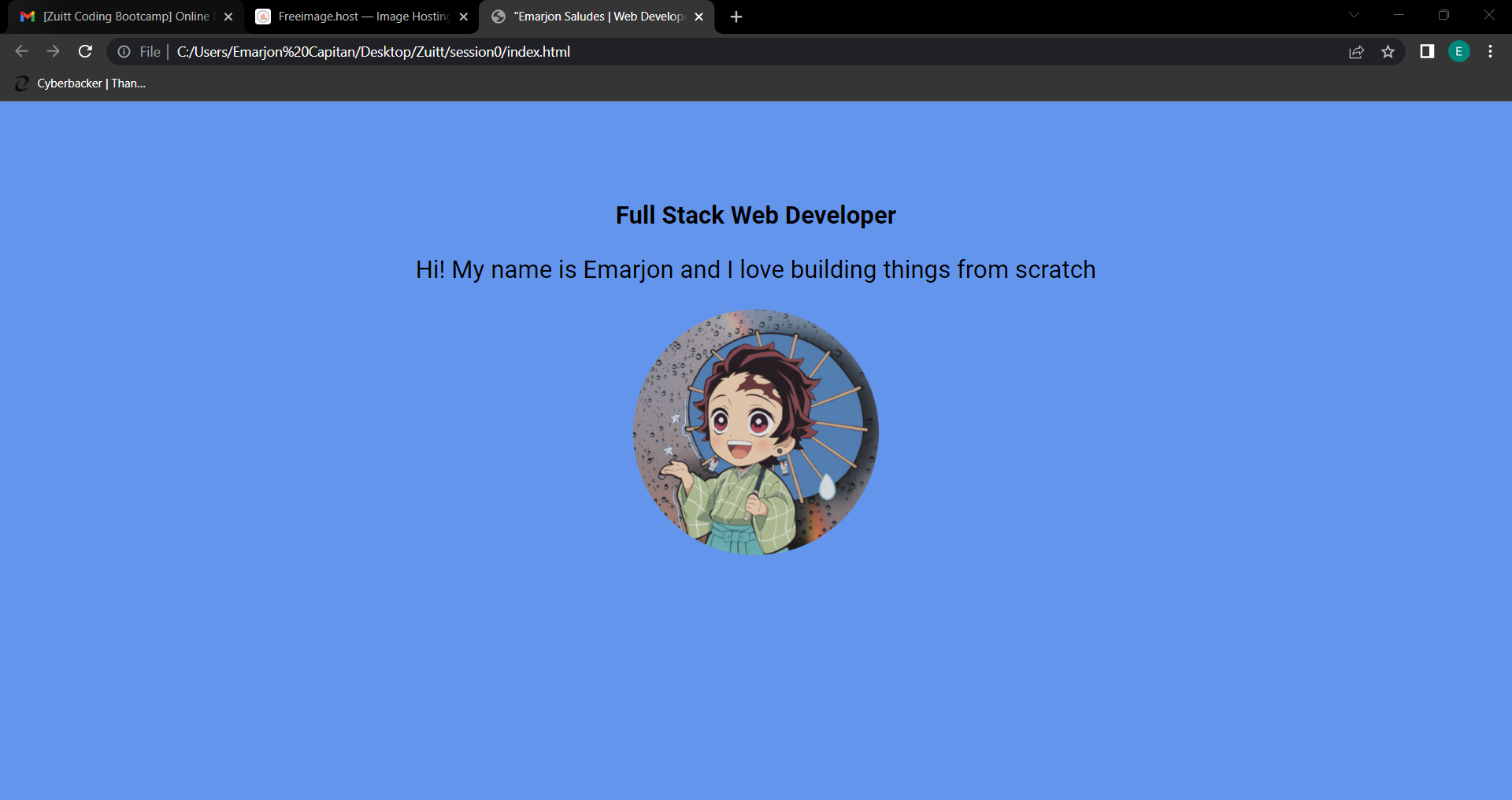1512x800 pixels.
Task: Share this page icon in address bar
Action: [x=1356, y=51]
